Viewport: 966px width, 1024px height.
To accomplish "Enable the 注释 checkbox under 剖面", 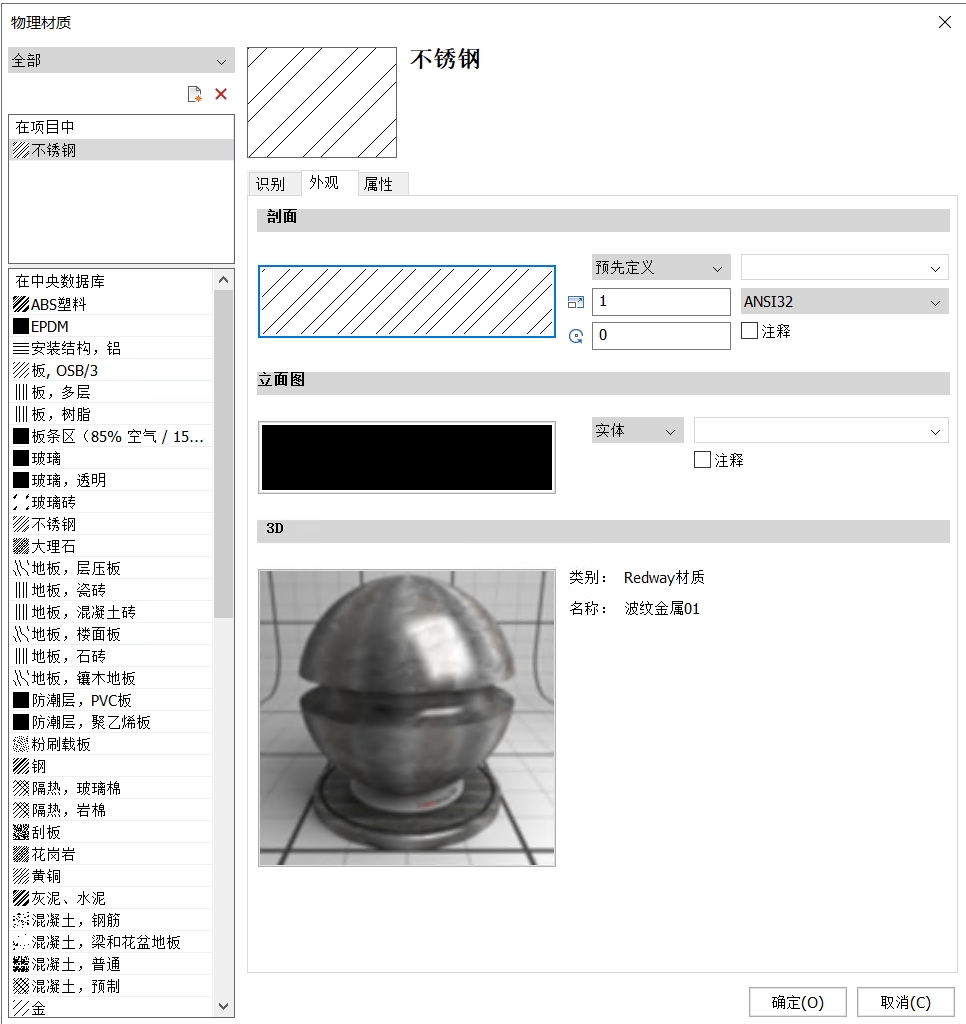I will coord(749,330).
